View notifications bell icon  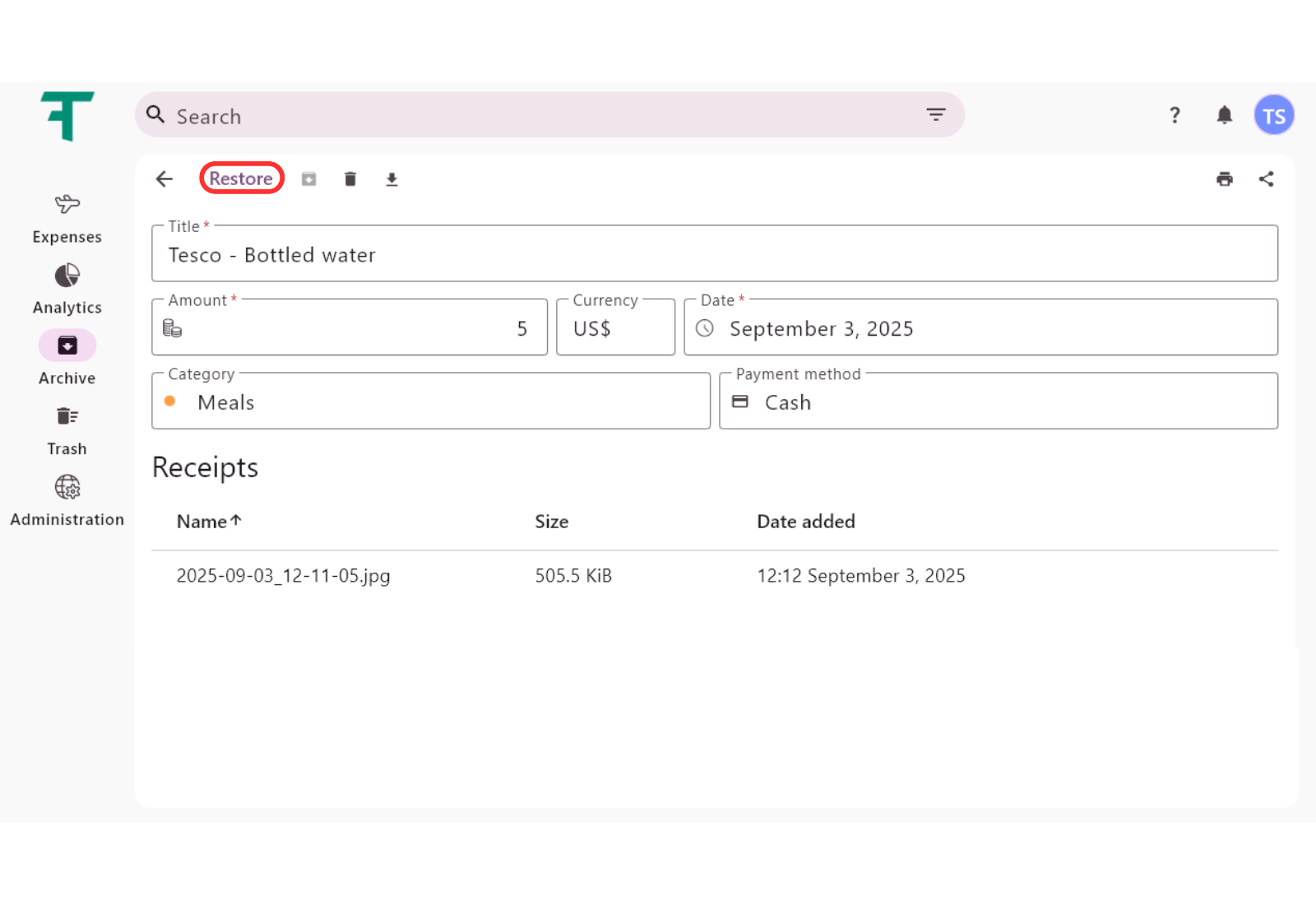pos(1224,115)
